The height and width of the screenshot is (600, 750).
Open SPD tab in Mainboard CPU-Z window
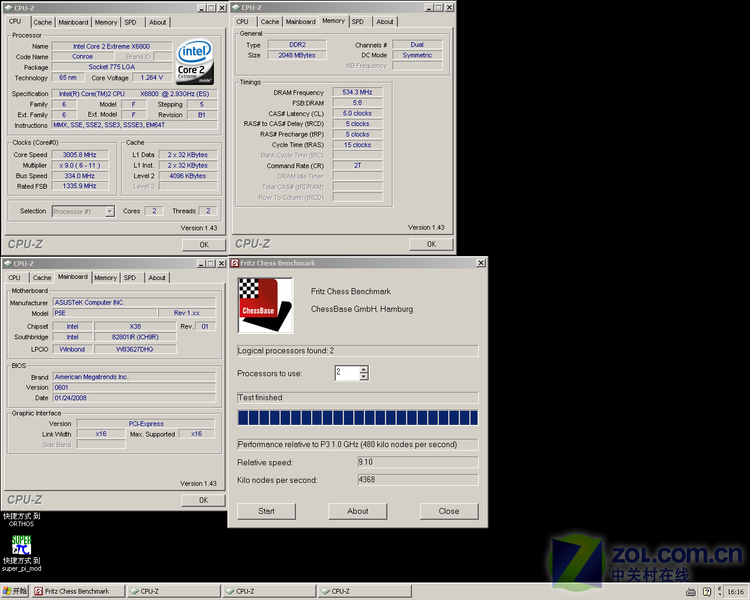click(x=130, y=278)
